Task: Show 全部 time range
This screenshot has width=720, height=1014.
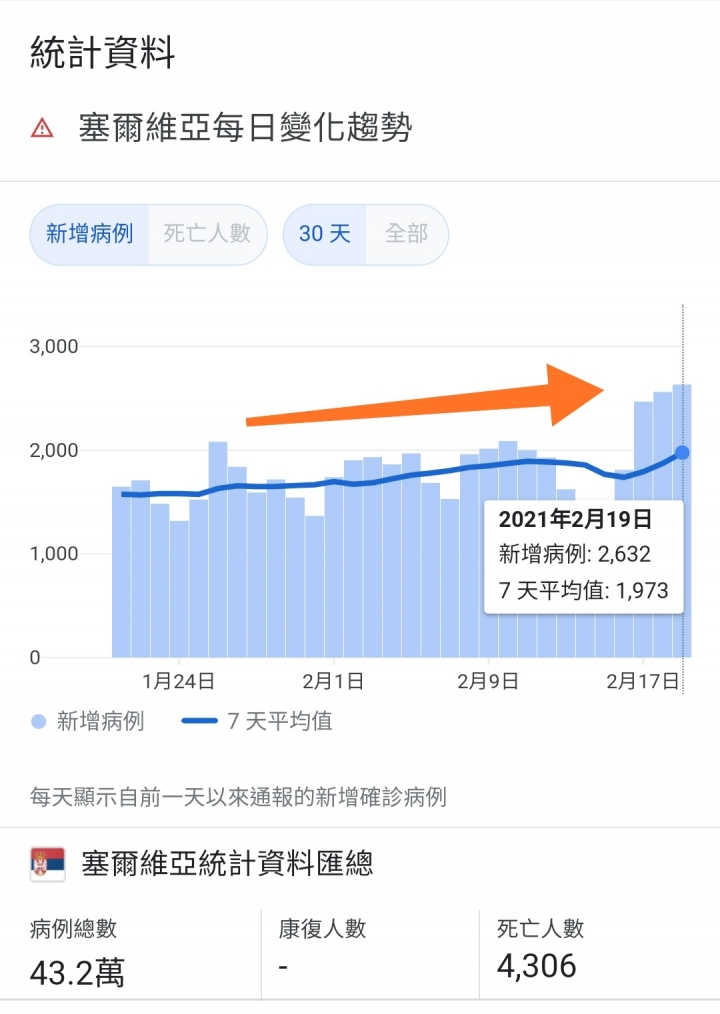Action: tap(406, 234)
